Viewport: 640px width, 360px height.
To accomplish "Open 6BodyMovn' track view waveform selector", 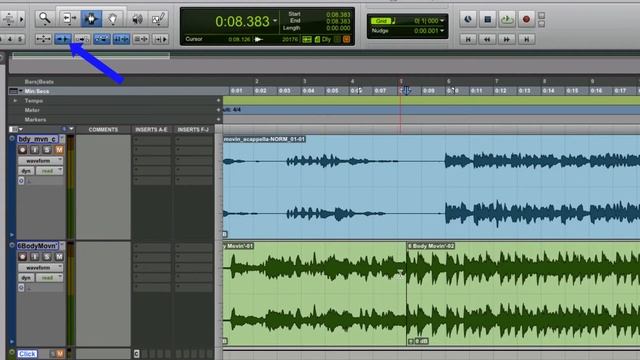I will pyautogui.click(x=40, y=267).
